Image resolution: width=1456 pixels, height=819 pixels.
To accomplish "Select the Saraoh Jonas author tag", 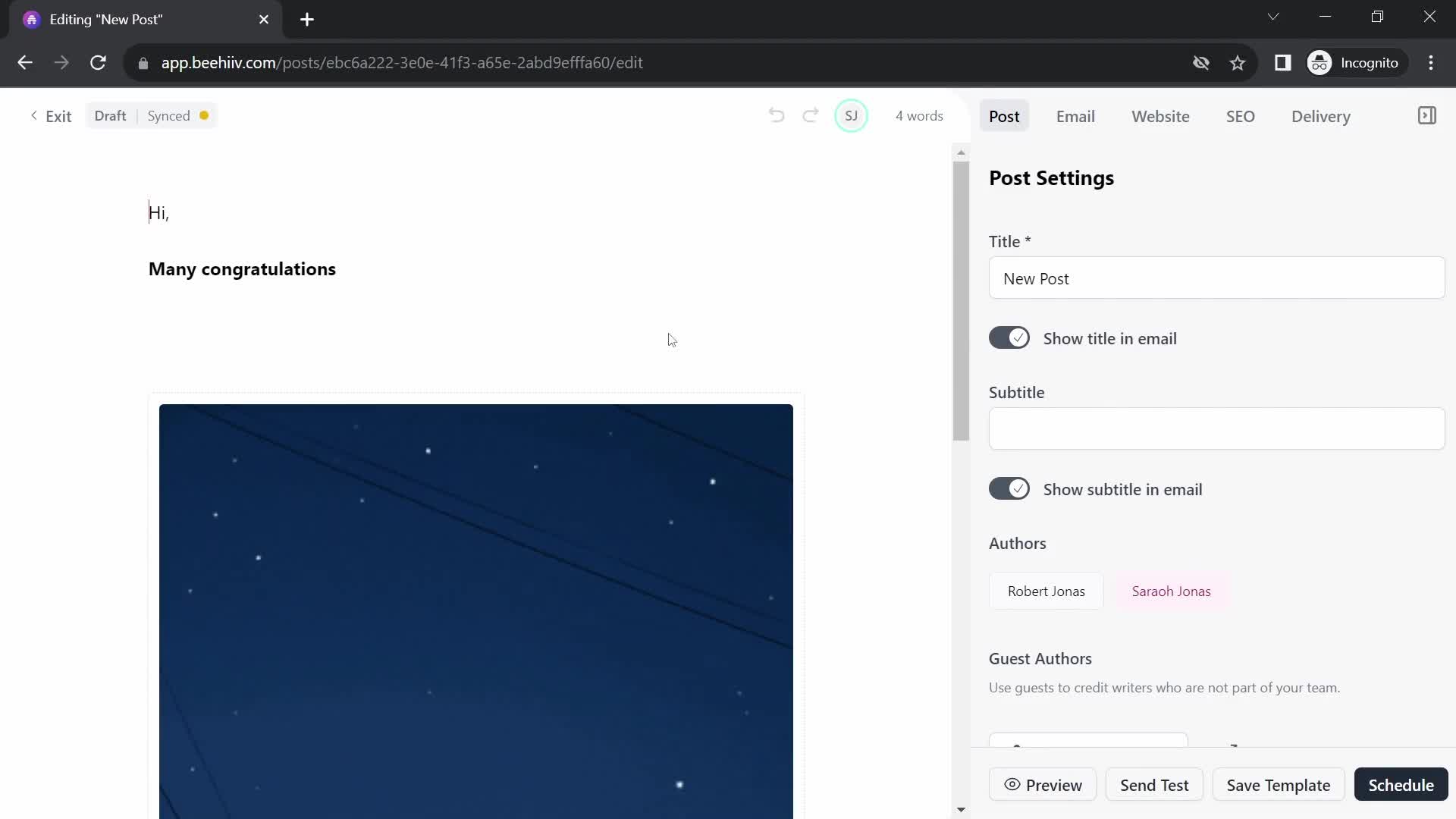I will pos(1170,591).
